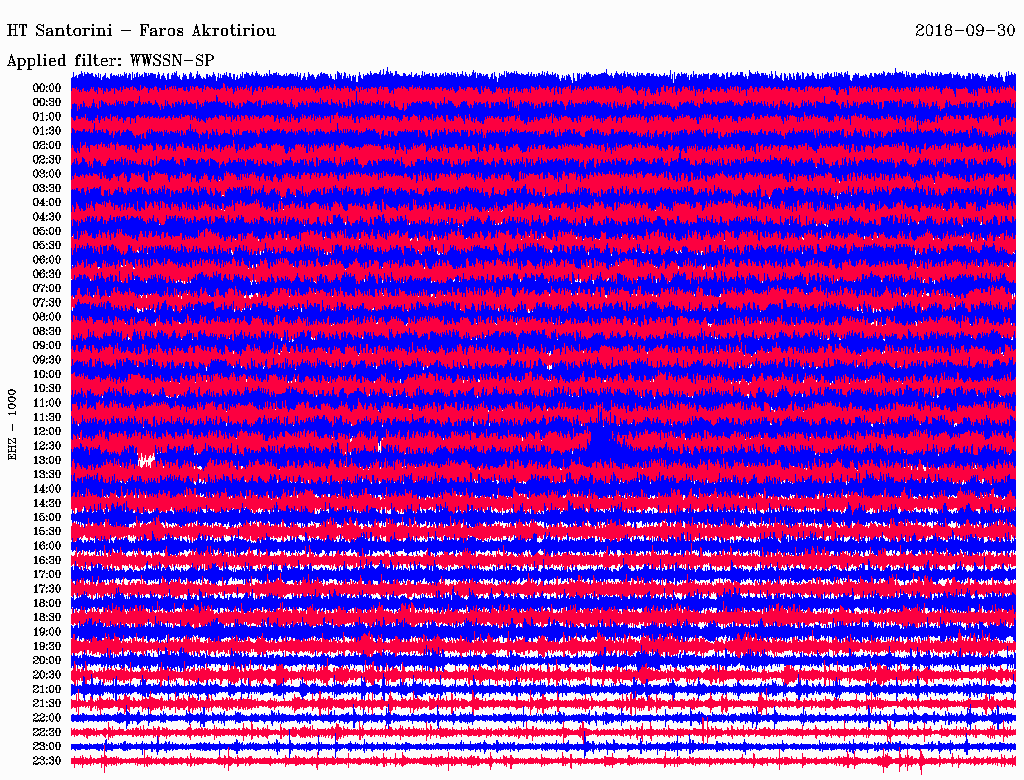1024x780 pixels.
Task: Click the Applied filter: WWSSN-SP label
Action: point(110,61)
